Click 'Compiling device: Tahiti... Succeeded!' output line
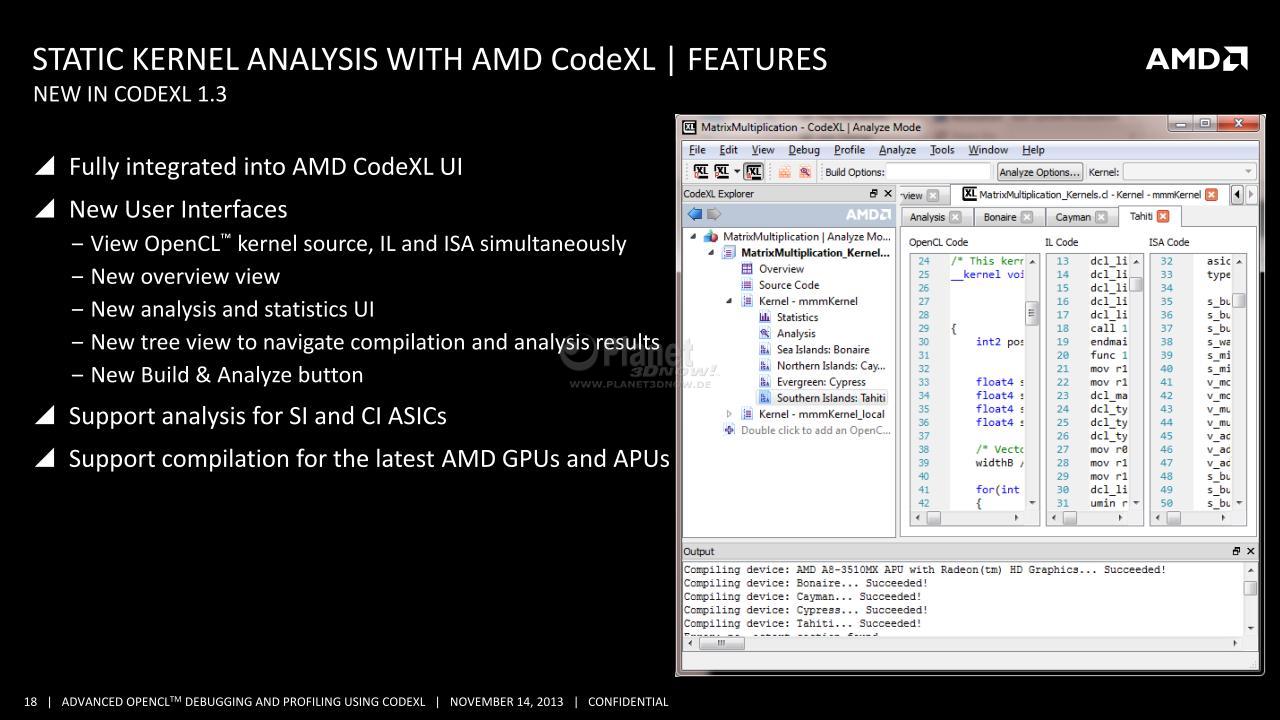This screenshot has height=720, width=1280. point(802,623)
